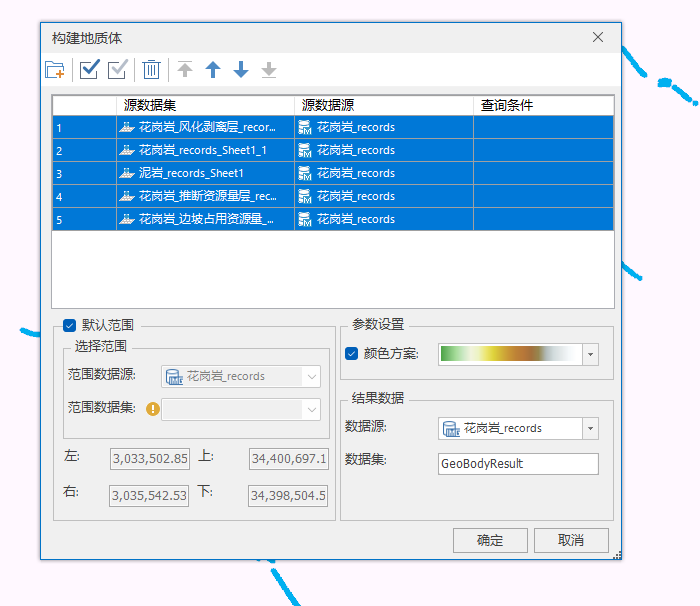Click the 左 coordinate field
This screenshot has height=606, width=700.
pyautogui.click(x=150, y=459)
